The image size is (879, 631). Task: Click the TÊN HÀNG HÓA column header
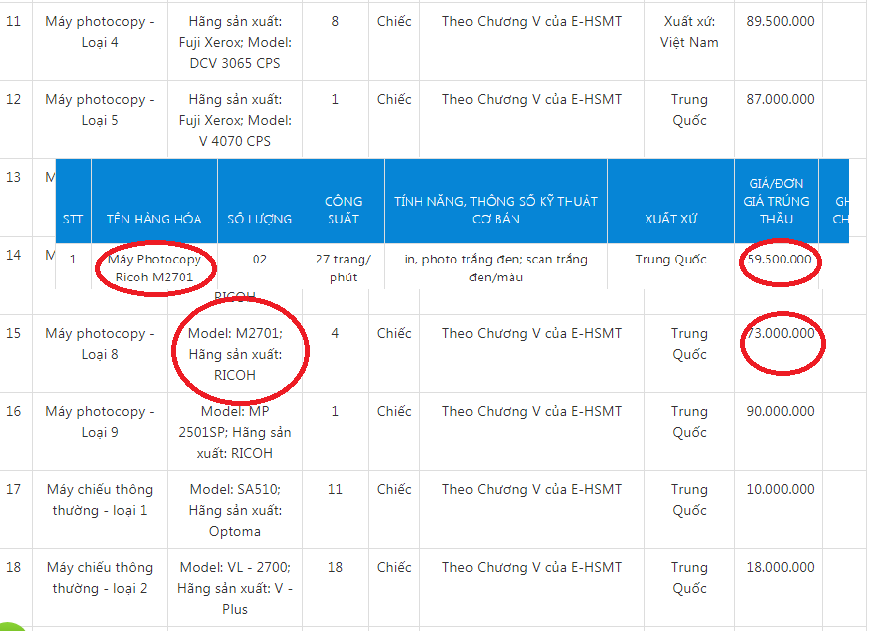click(154, 218)
